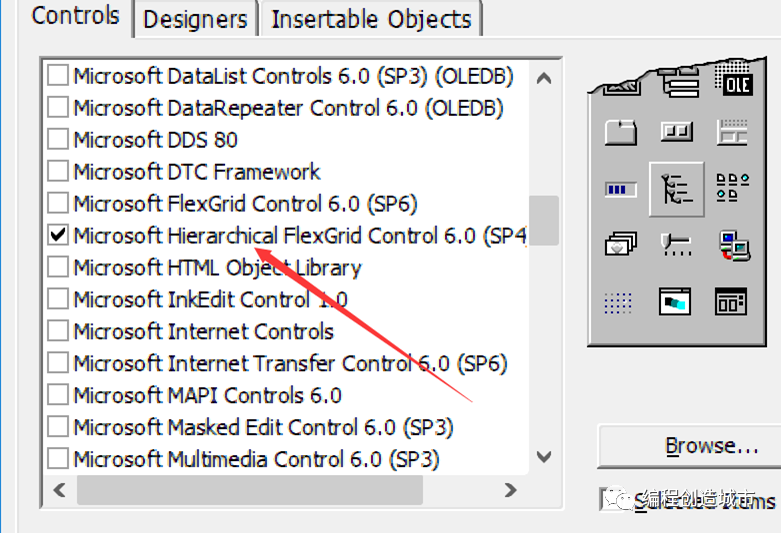Click the ImageList control icon
The width and height of the screenshot is (781, 533).
coord(621,244)
